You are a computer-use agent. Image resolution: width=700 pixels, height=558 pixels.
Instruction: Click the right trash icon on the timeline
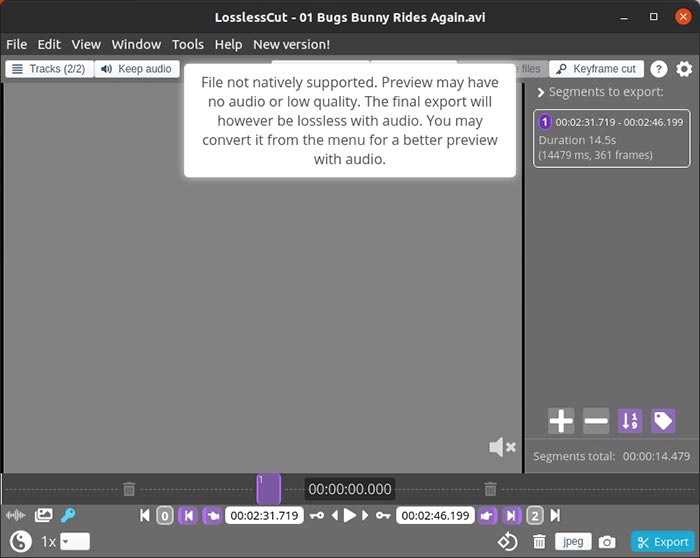490,489
